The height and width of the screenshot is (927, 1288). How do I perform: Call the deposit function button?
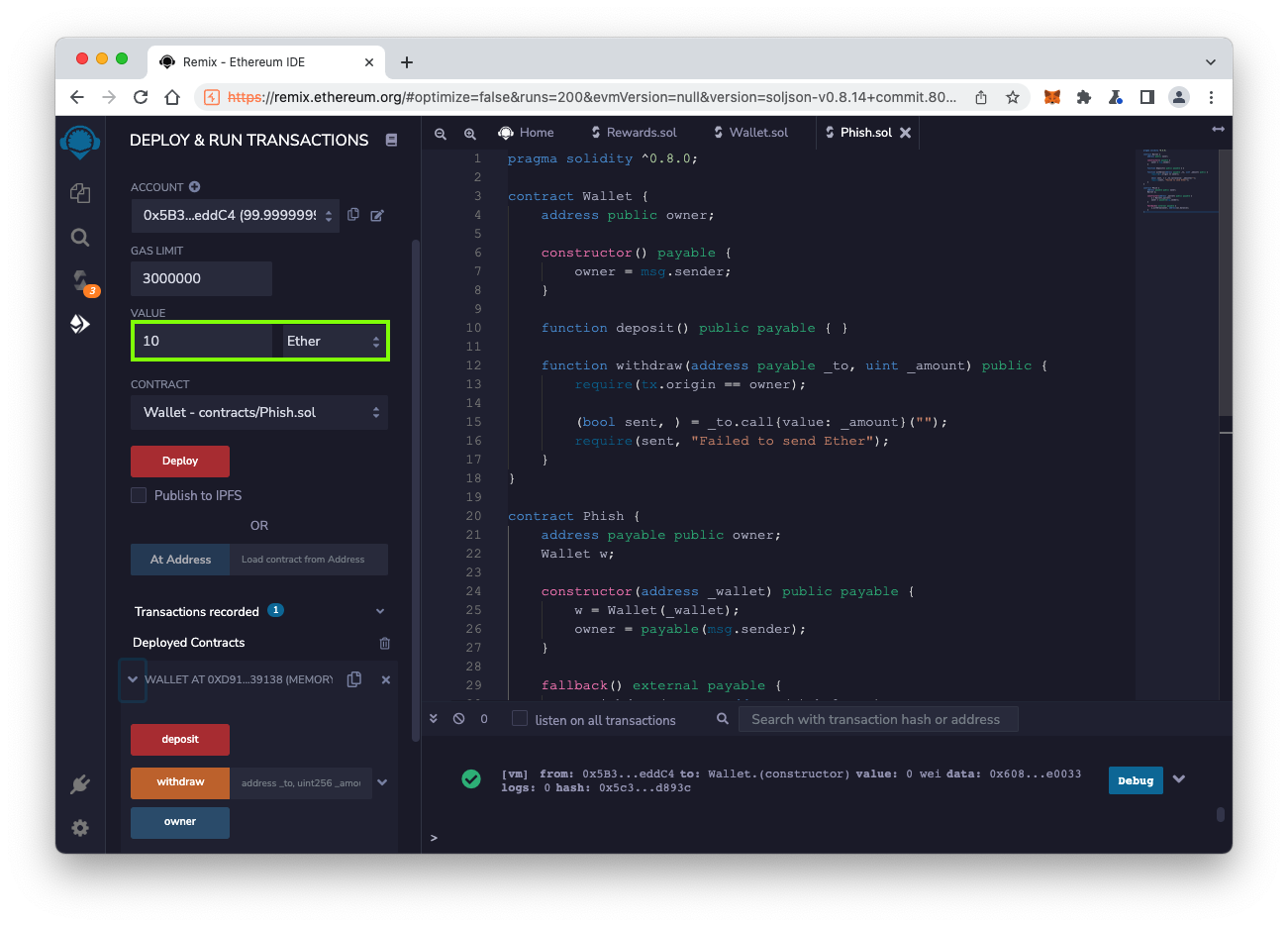(180, 740)
